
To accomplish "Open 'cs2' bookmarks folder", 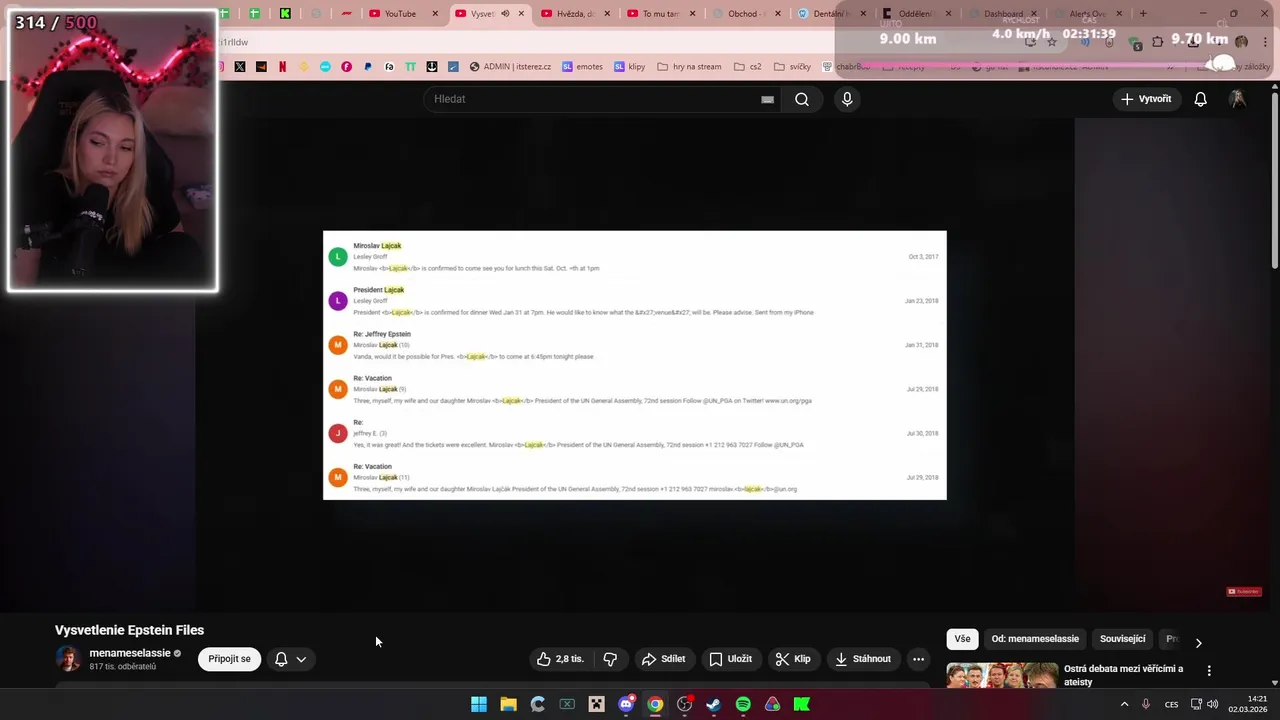I will click(747, 67).
